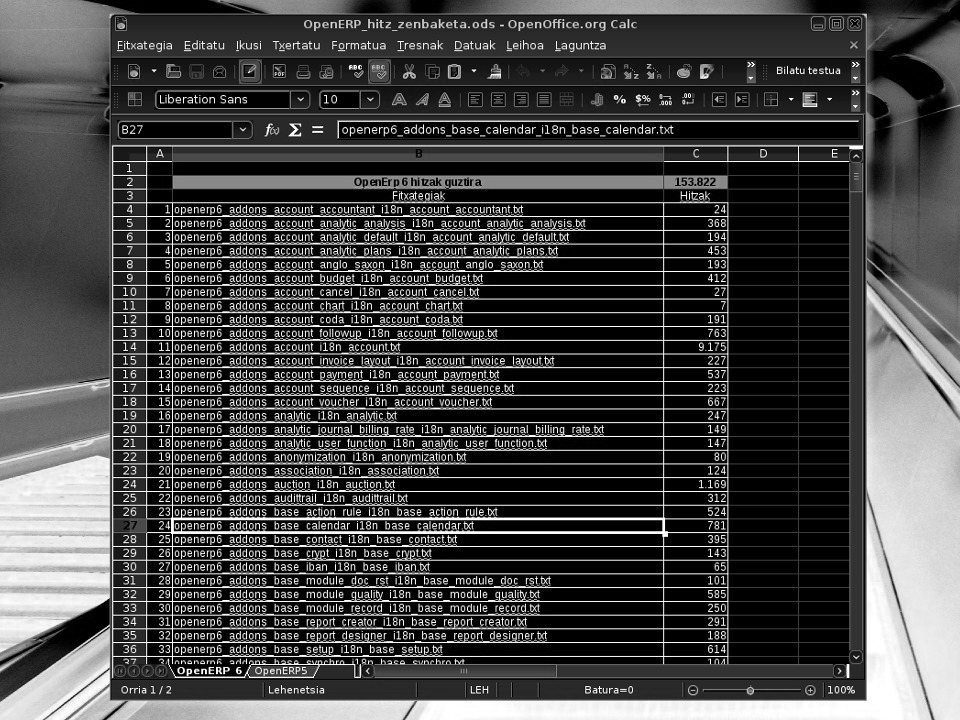Toggle Underline formatting
This screenshot has width=960, height=720.
(x=445, y=99)
